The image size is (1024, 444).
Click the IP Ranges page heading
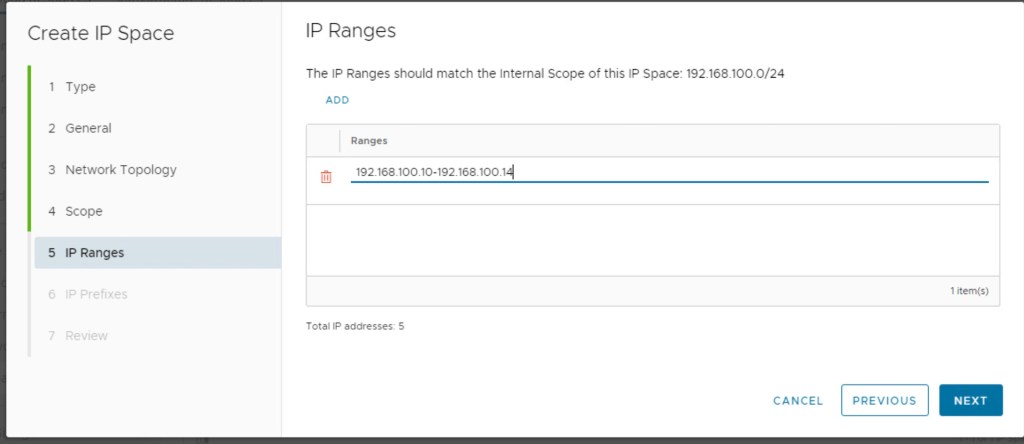[x=350, y=31]
